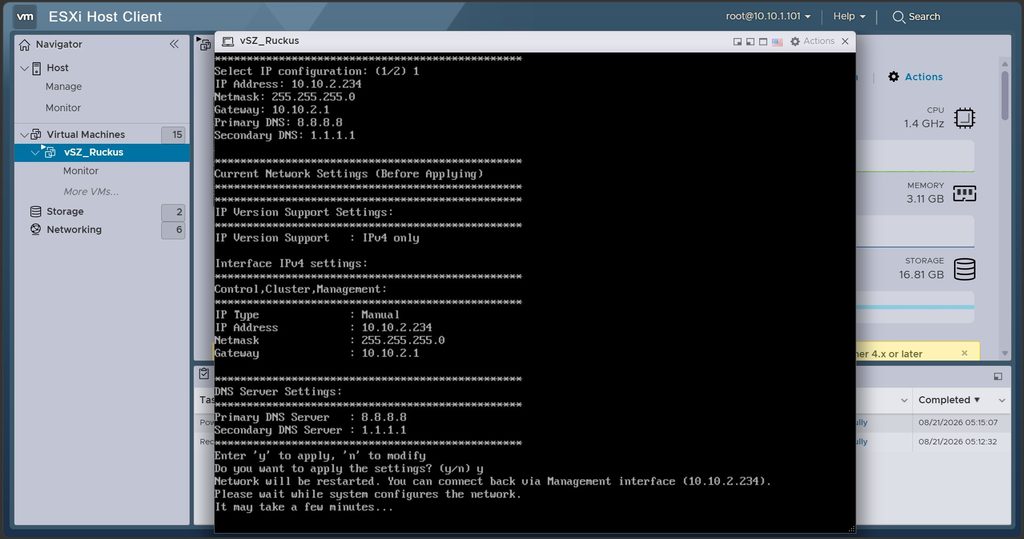Collapse the Virtual Machines tree node
Viewport: 1024px width, 539px height.
coord(24,135)
